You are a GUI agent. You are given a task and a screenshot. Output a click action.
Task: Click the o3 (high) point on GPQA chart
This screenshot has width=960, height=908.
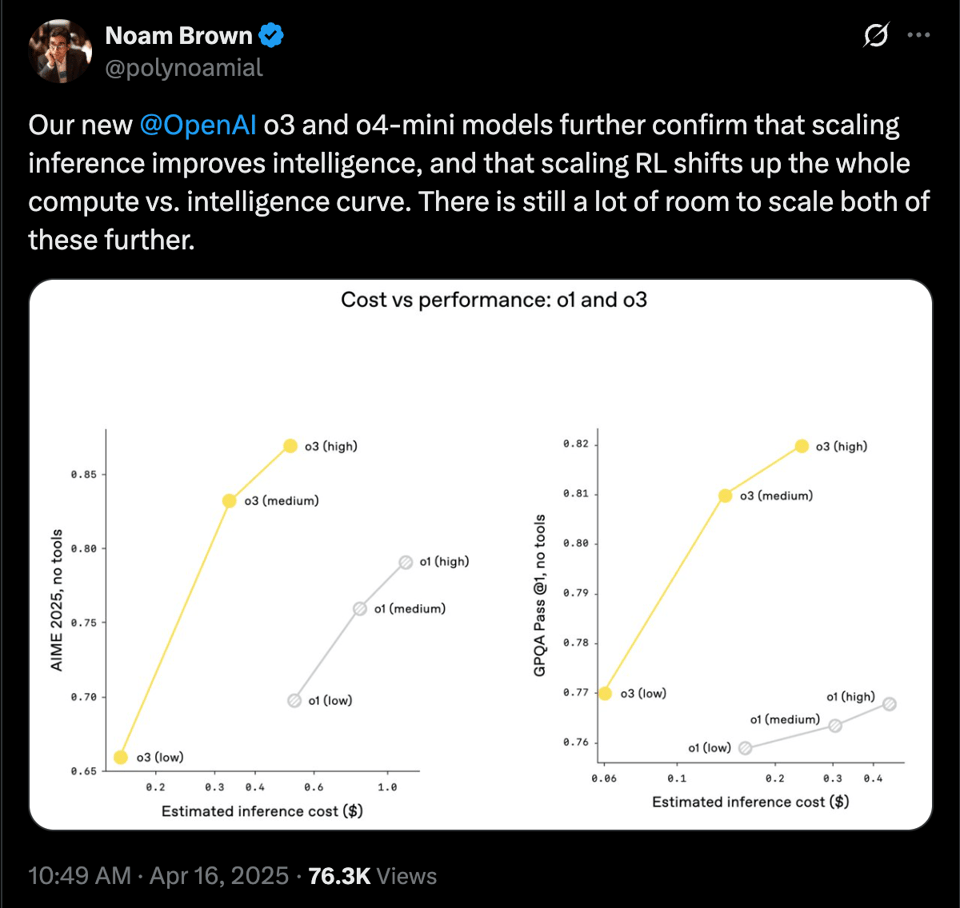[801, 446]
